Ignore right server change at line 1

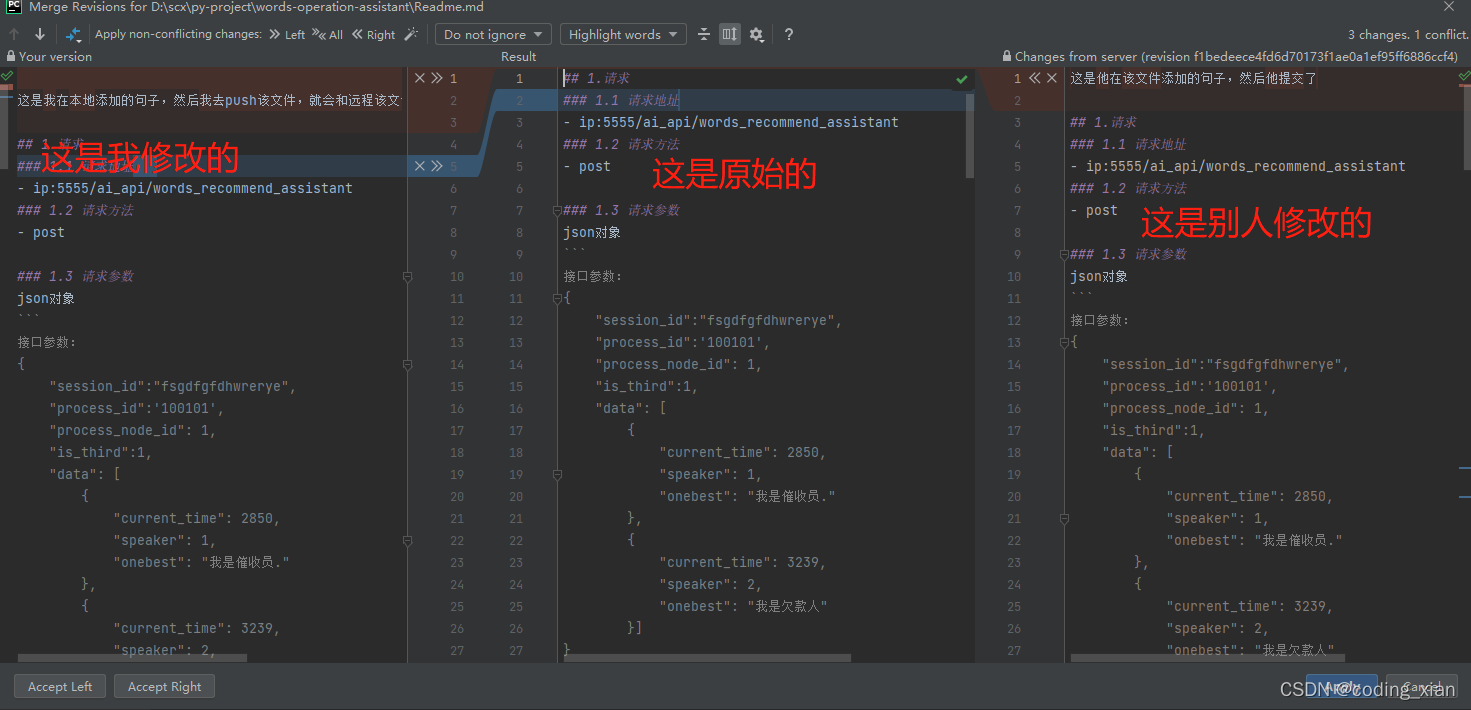(x=1052, y=78)
